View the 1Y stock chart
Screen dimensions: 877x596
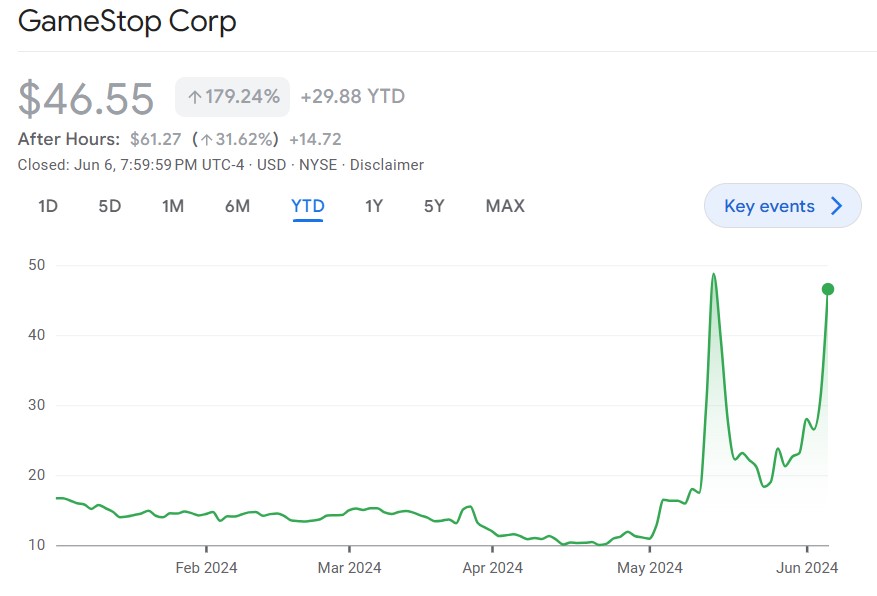pos(373,206)
